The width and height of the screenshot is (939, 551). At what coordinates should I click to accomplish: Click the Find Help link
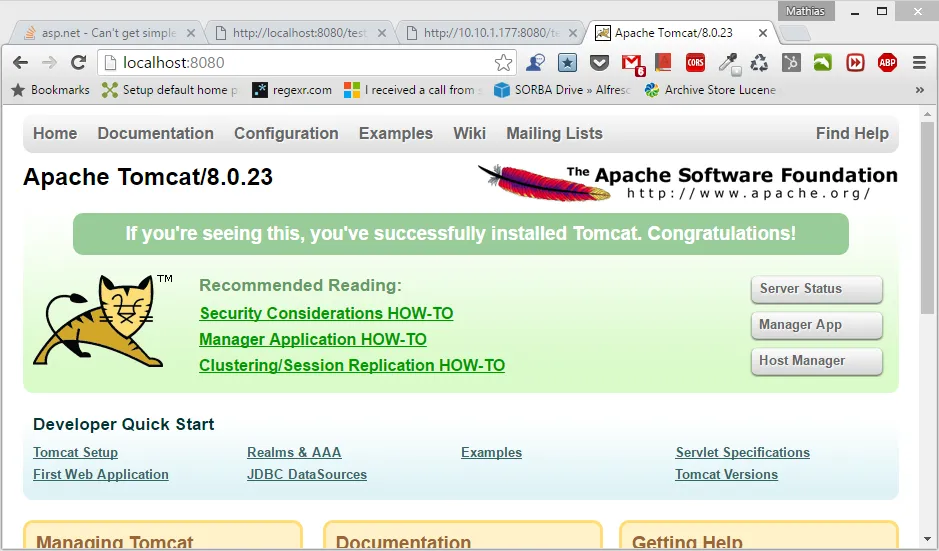click(852, 134)
